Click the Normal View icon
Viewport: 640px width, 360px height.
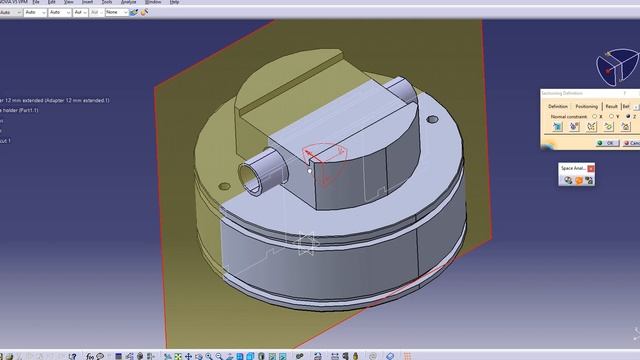[x=229, y=356]
